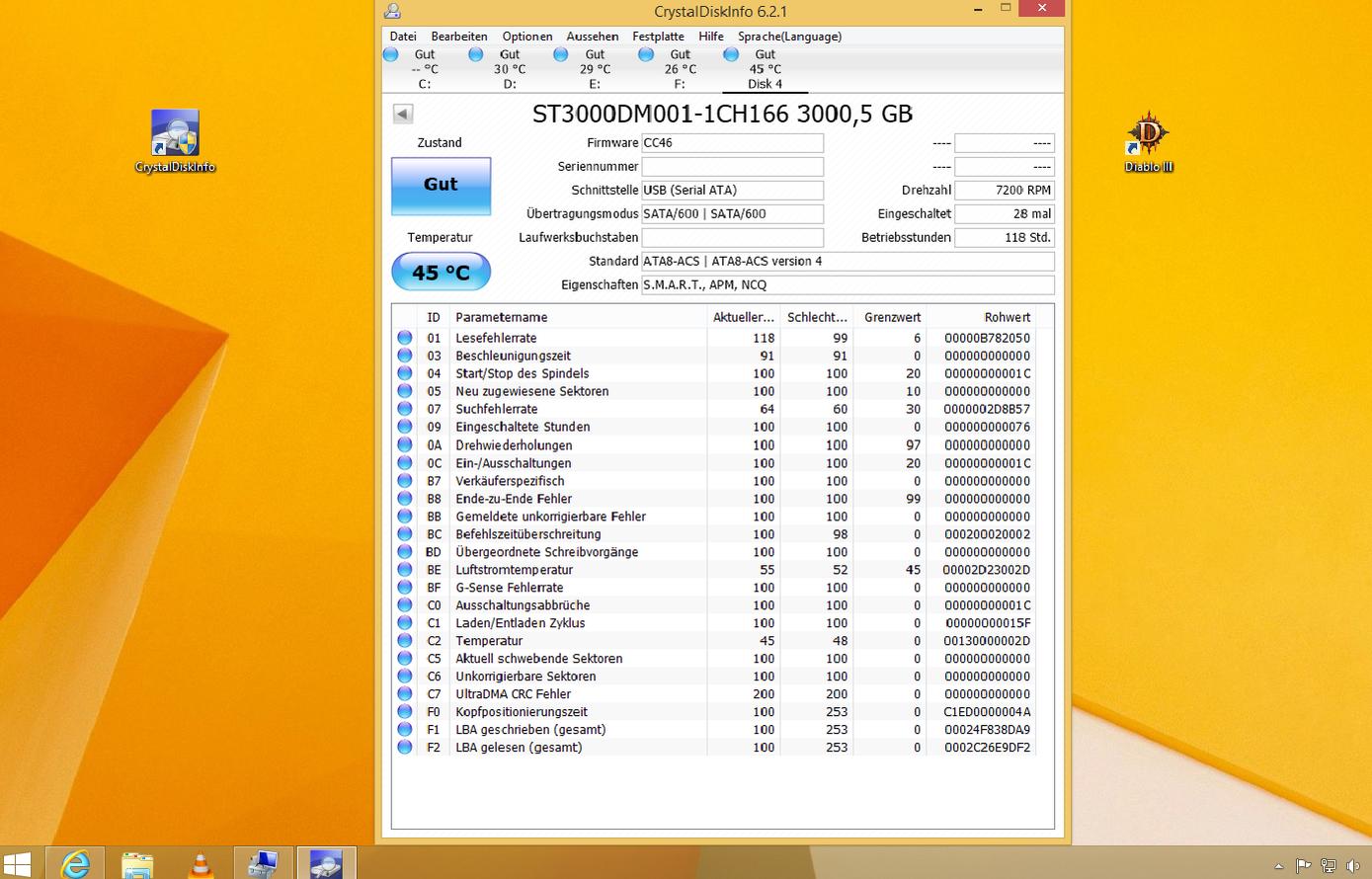Click status orb for LBA gelesen (gesamt)

(405, 748)
